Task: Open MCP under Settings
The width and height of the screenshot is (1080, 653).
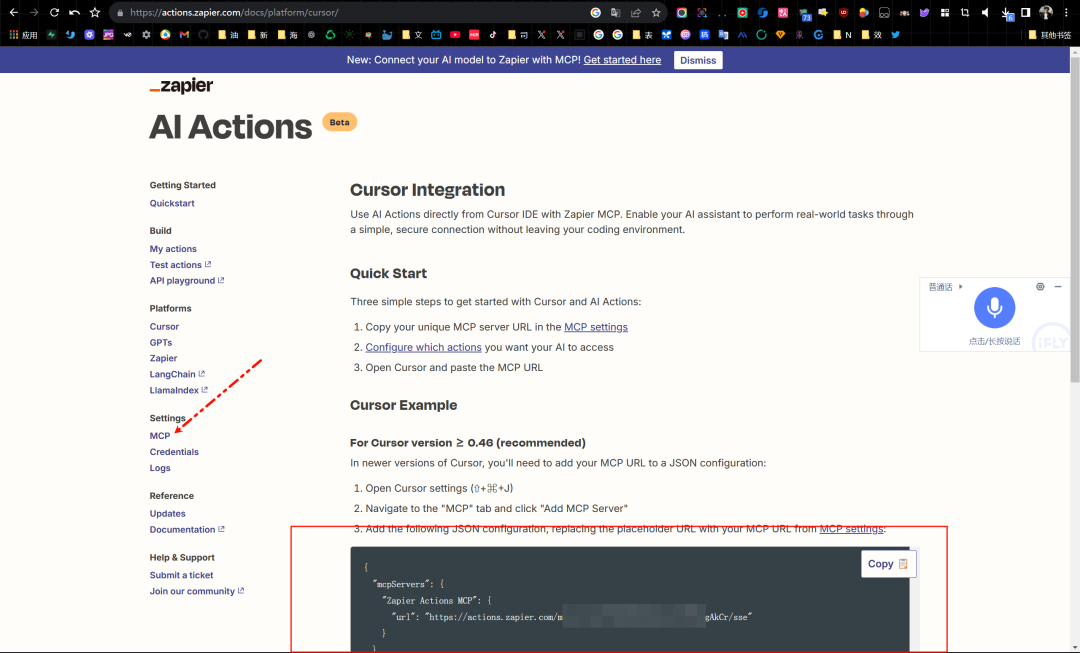Action: click(160, 436)
